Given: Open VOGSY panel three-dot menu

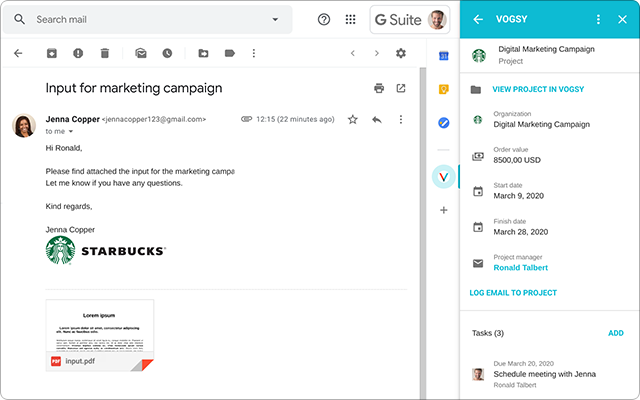Looking at the screenshot, I should [598, 19].
